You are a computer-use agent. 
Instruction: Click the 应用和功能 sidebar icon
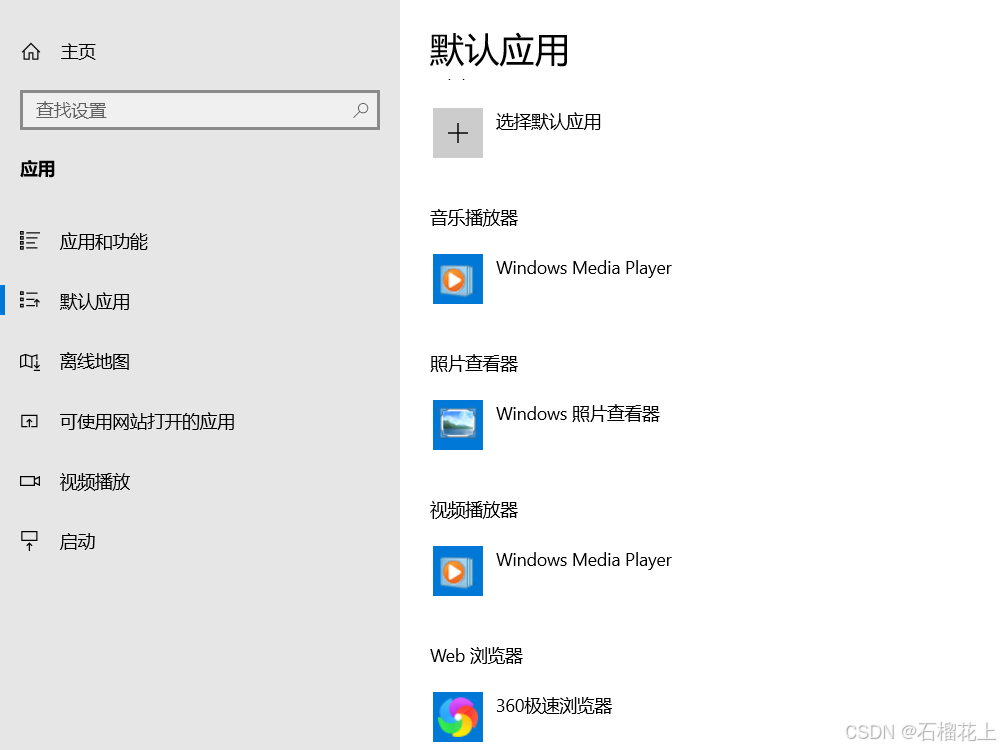tap(29, 241)
